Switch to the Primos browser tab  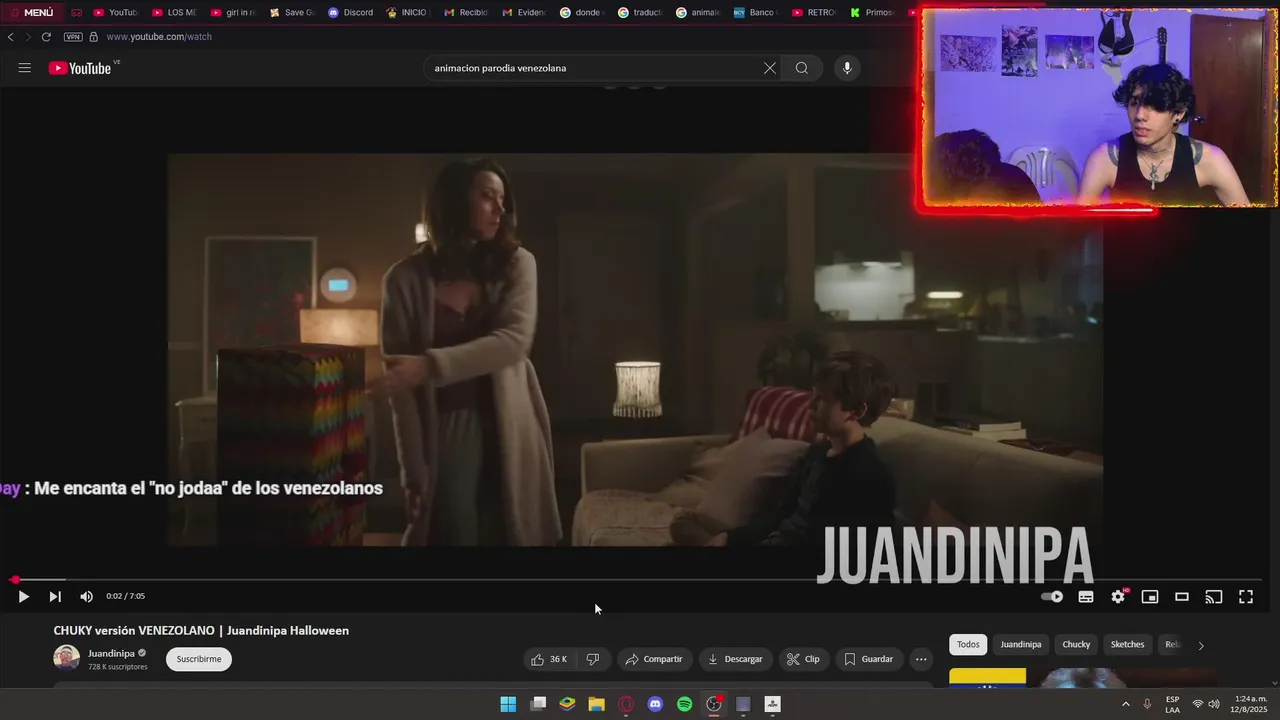tap(872, 12)
